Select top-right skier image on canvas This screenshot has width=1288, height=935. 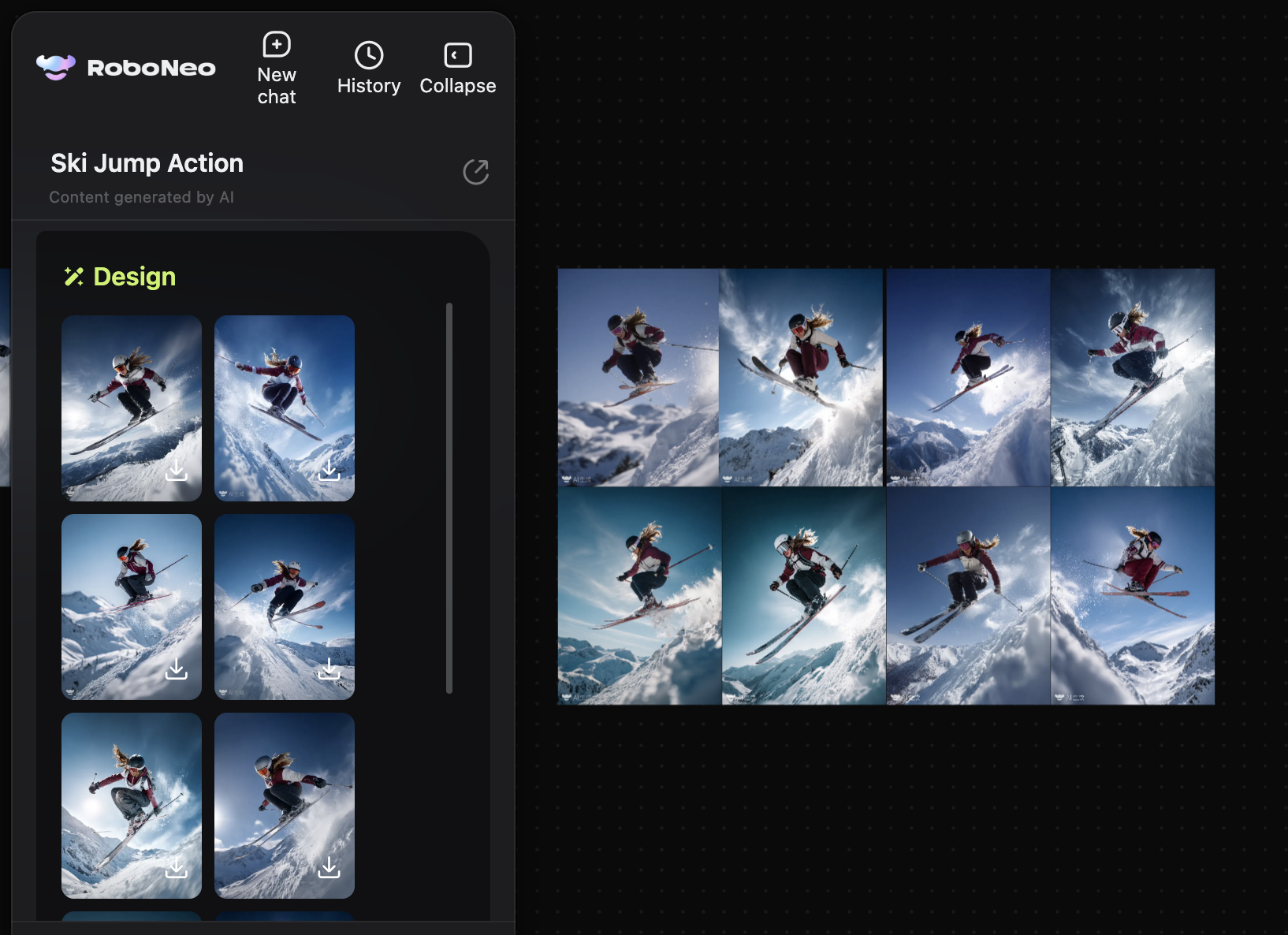(1132, 377)
